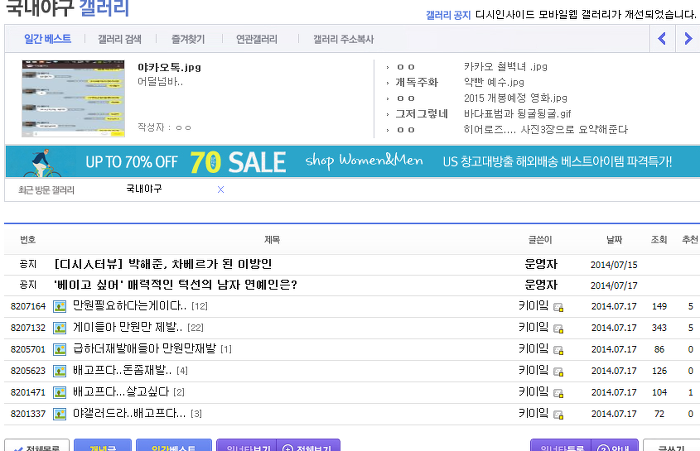Viewport: 700px width, 451px height.
Task: Click the 글쓴이 column header
Action: pos(540,240)
